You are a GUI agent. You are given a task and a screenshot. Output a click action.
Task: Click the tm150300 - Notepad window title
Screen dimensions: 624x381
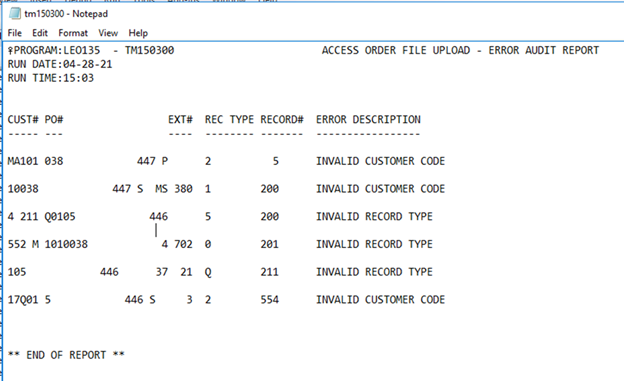(x=66, y=14)
